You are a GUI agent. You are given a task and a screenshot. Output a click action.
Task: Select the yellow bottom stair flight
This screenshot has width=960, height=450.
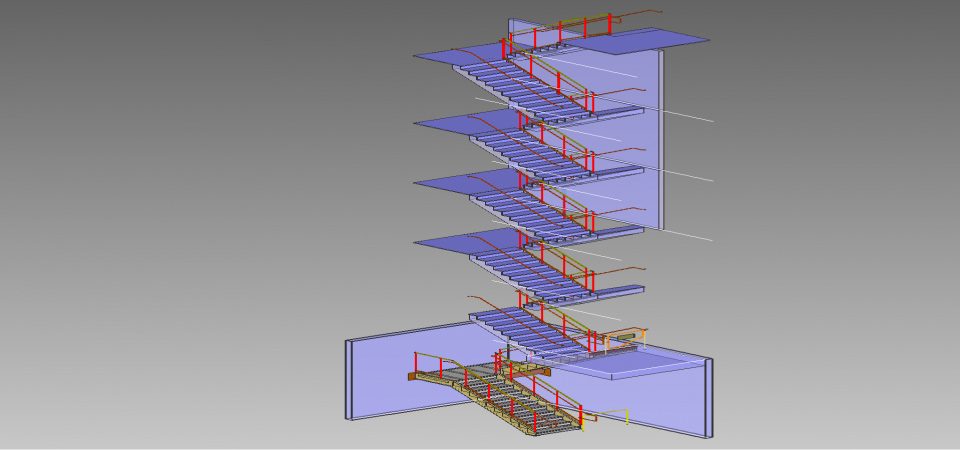pyautogui.click(x=520, y=408)
